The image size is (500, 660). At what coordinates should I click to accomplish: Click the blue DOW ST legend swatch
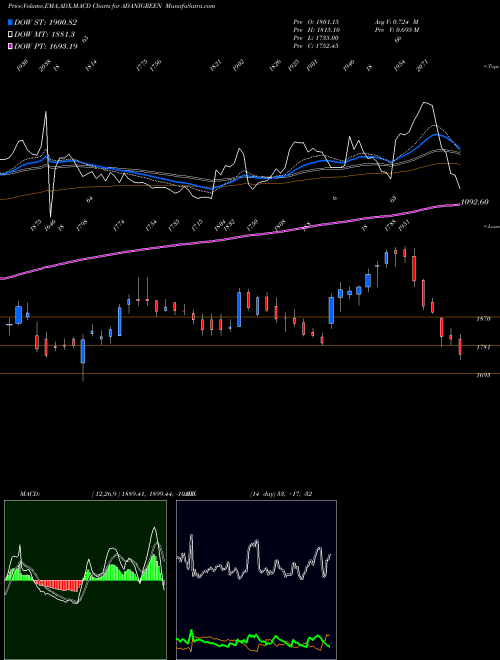(11, 22)
